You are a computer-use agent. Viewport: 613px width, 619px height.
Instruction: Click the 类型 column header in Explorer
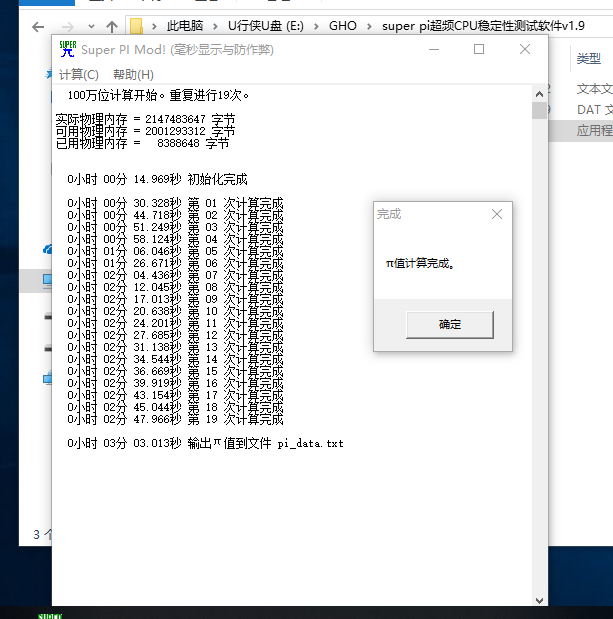point(589,59)
